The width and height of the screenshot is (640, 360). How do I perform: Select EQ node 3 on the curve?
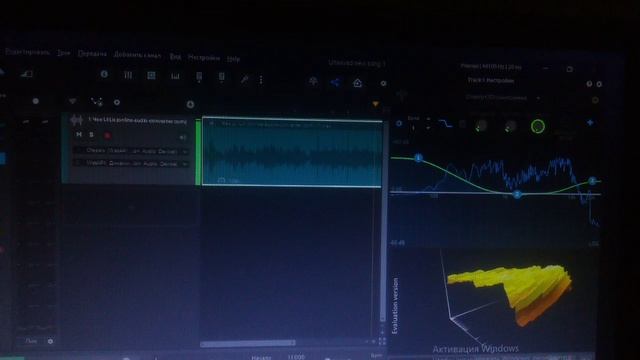pyautogui.click(x=592, y=180)
